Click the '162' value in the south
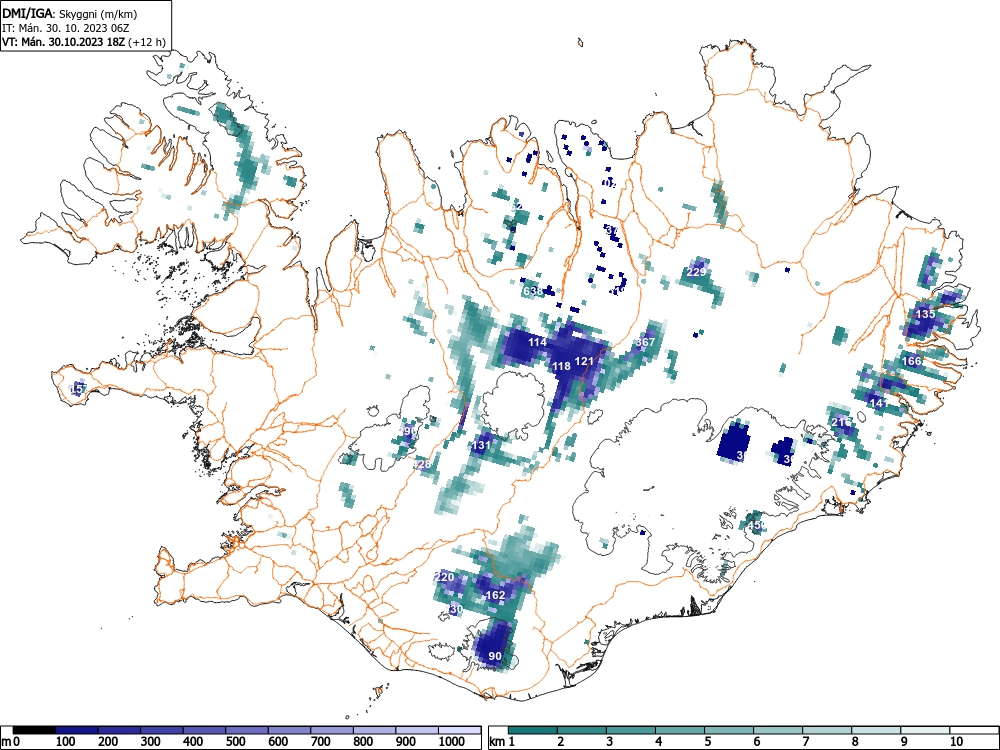 pos(496,595)
